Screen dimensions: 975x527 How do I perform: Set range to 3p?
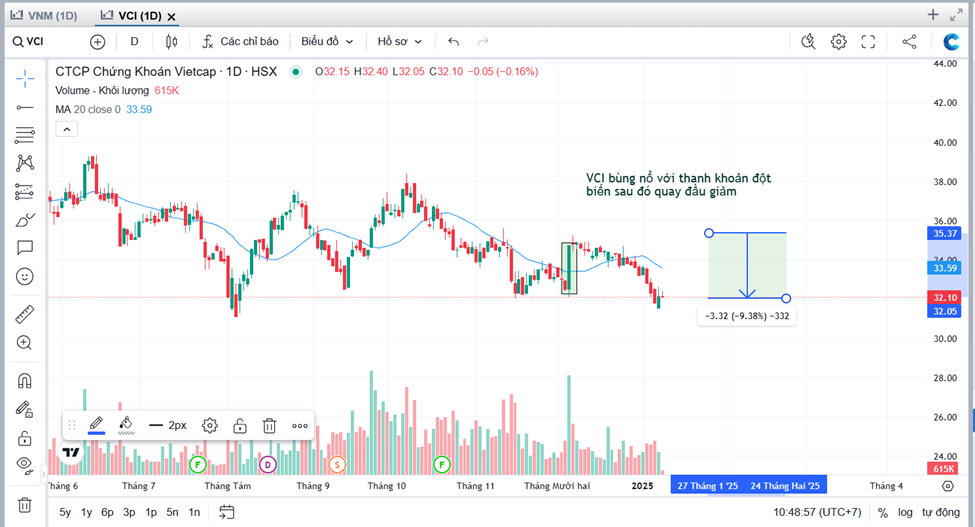point(129,512)
